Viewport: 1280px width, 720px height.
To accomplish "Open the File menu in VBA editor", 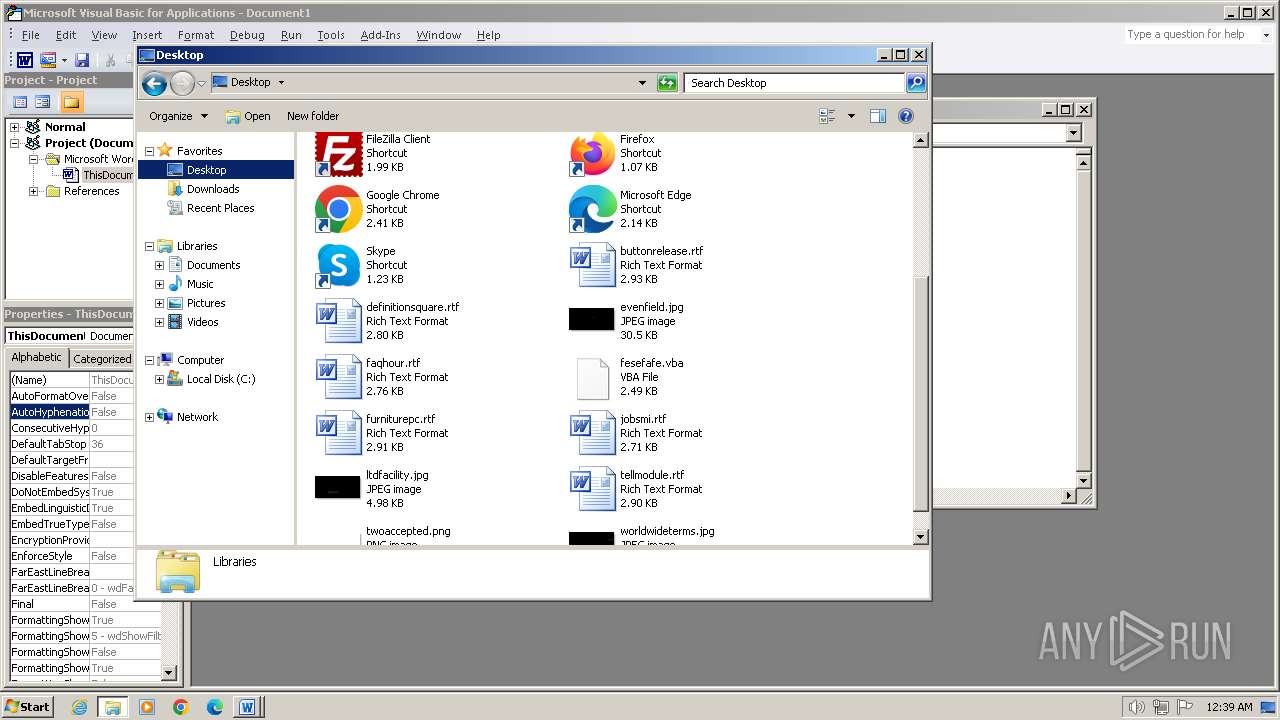I will tap(31, 35).
